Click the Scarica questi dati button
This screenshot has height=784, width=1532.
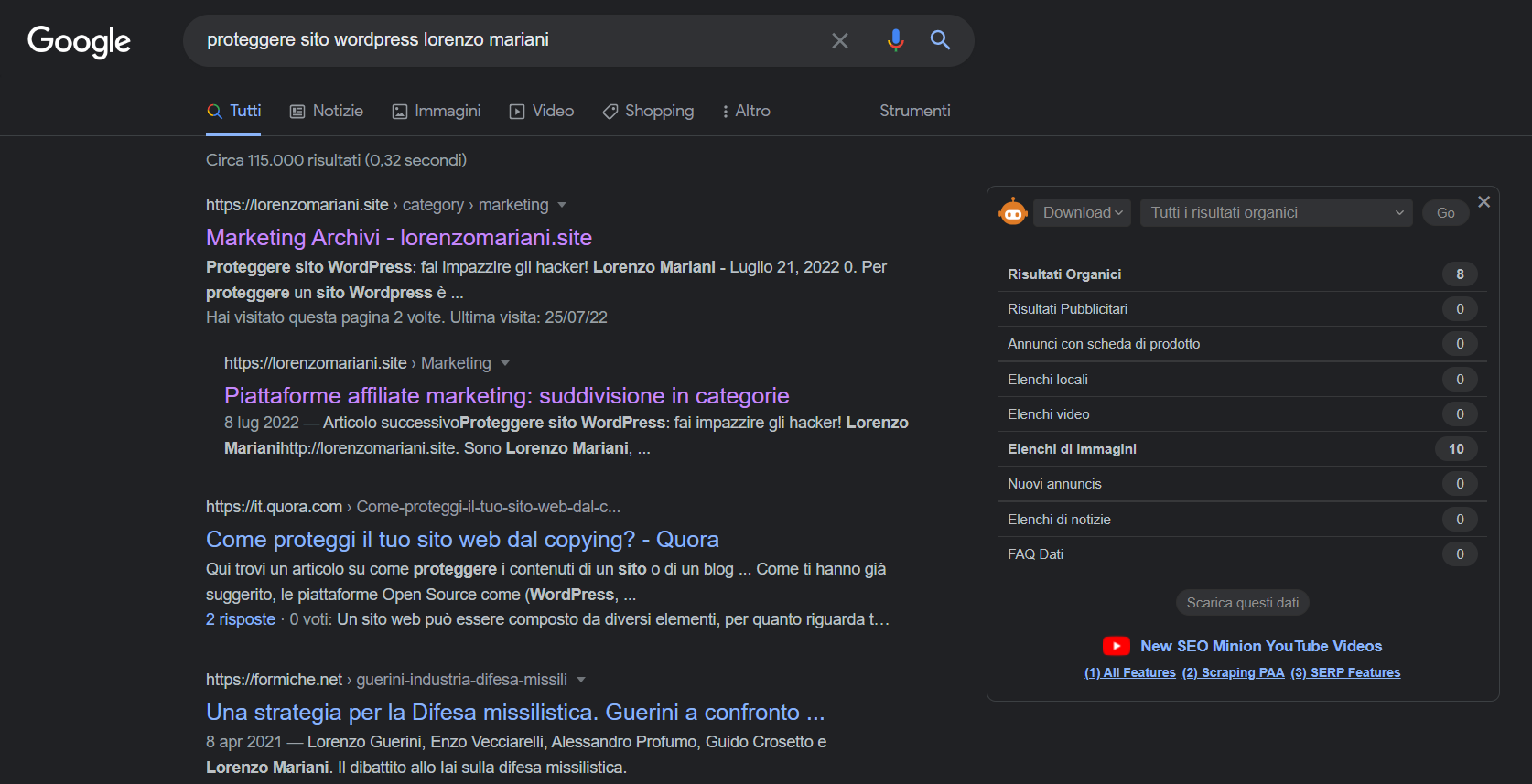(x=1243, y=603)
